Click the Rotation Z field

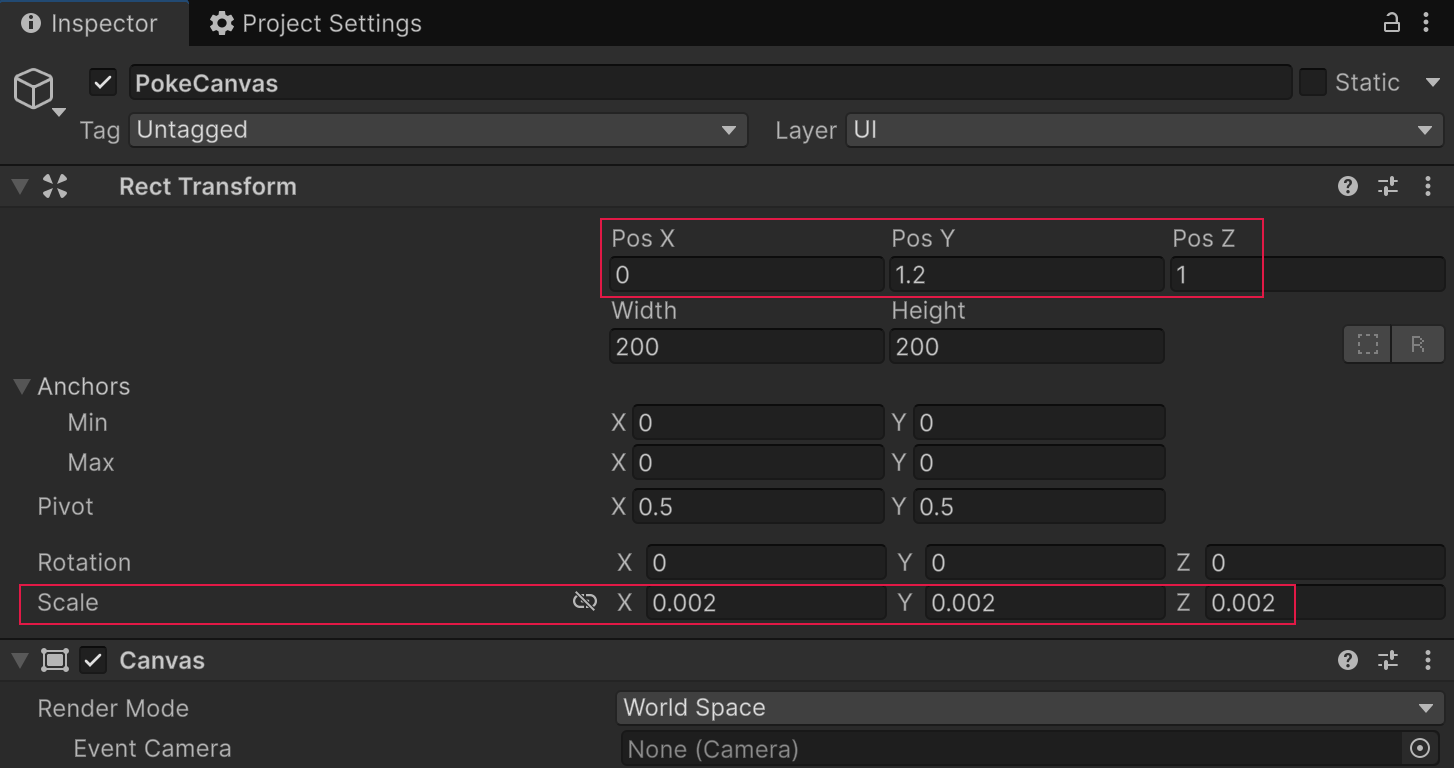click(1325, 562)
